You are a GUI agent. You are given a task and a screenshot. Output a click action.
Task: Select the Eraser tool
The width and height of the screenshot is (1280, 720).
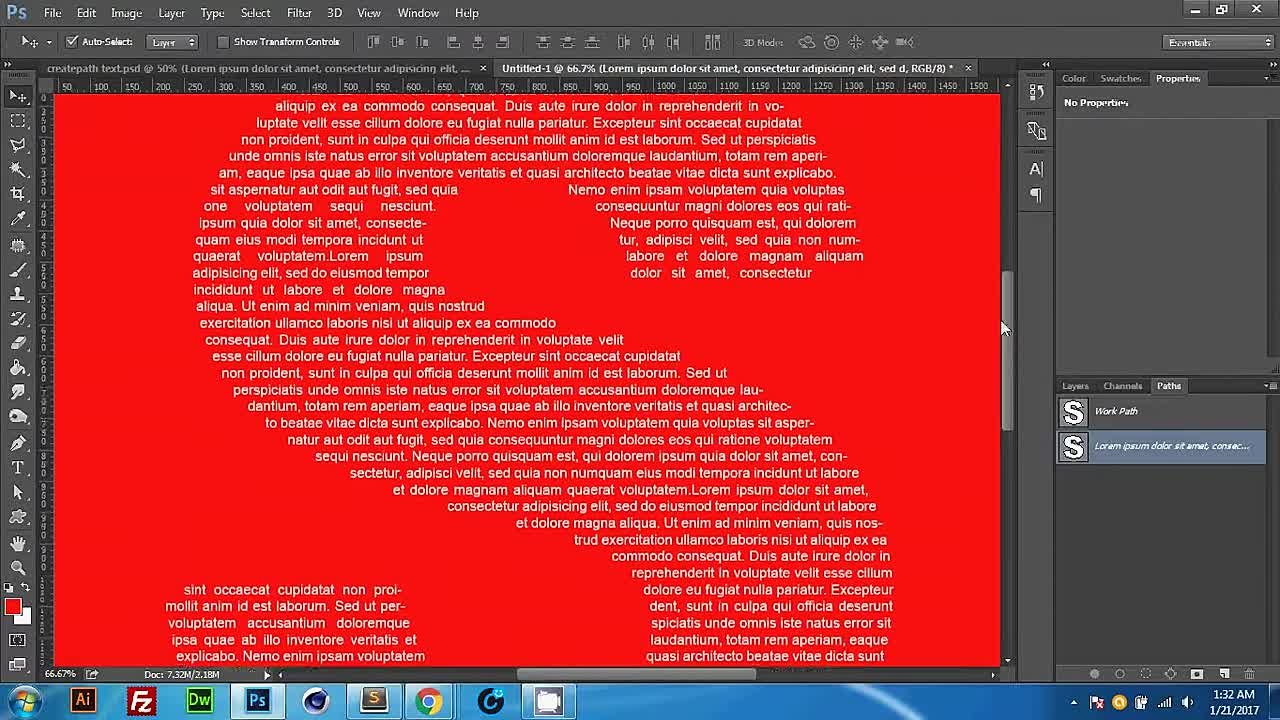click(x=18, y=344)
